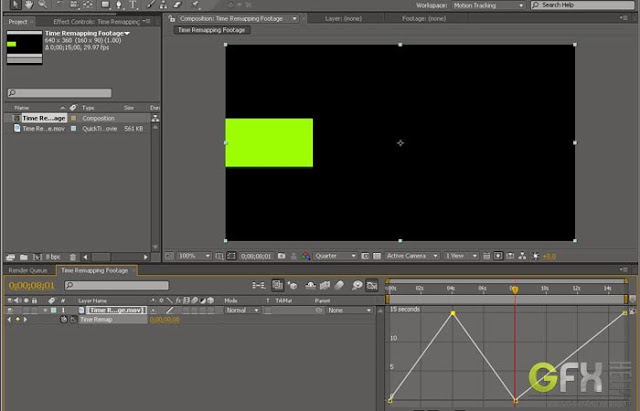The width and height of the screenshot is (640, 411).
Task: Click Brainstorm icon in timeline
Action: 357,285
